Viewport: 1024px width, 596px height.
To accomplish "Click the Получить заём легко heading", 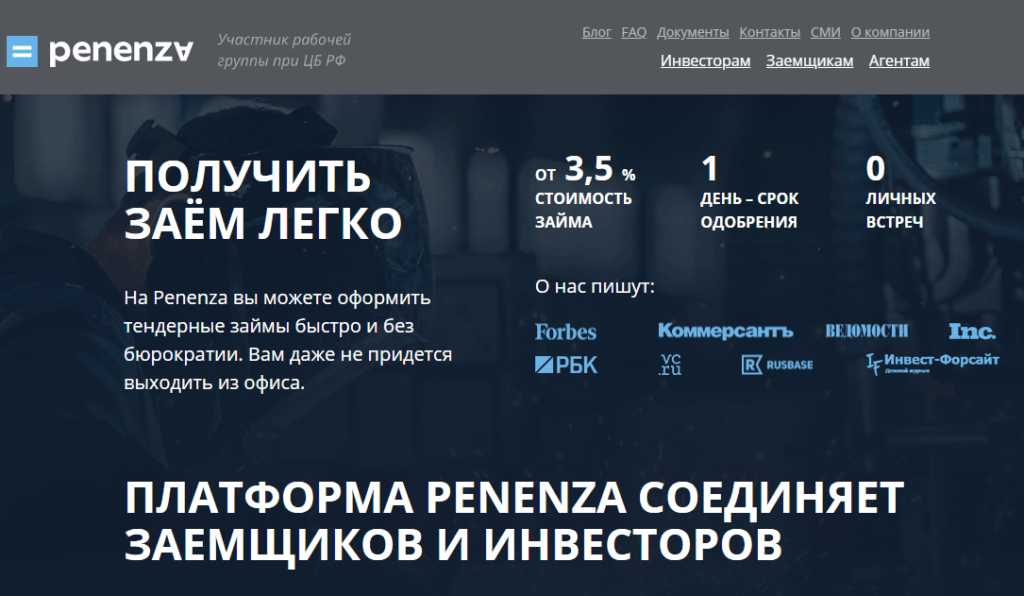I will [x=262, y=201].
